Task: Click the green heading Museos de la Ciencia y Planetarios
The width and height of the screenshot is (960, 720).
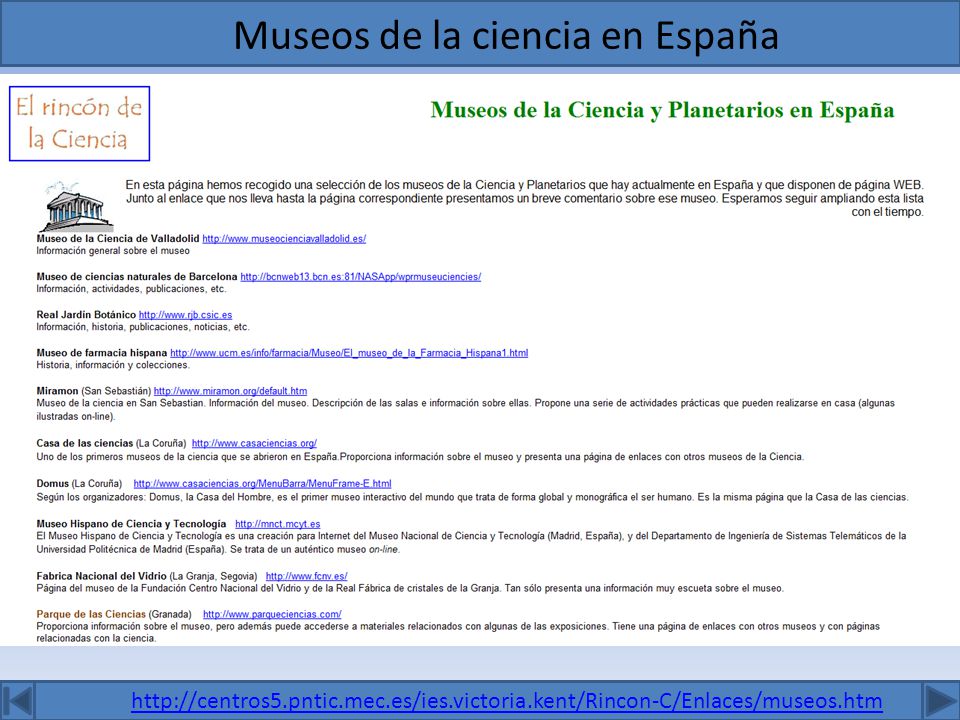Action: point(662,110)
